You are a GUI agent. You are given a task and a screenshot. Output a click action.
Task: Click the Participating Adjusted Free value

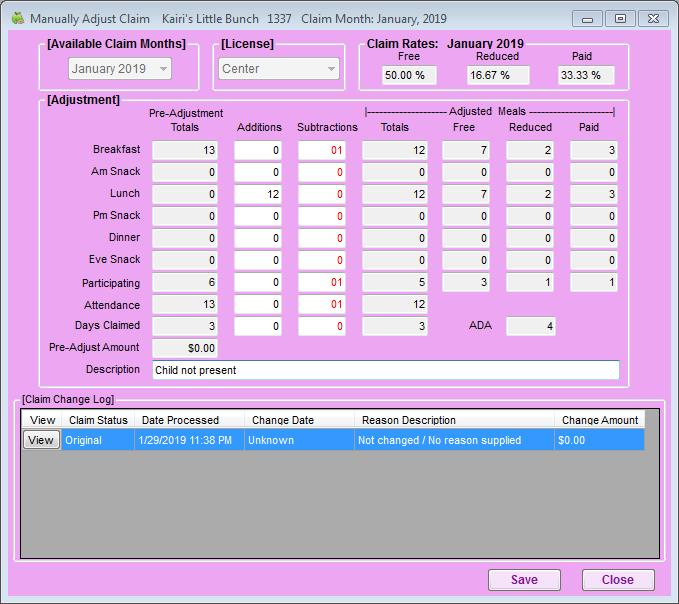[466, 282]
